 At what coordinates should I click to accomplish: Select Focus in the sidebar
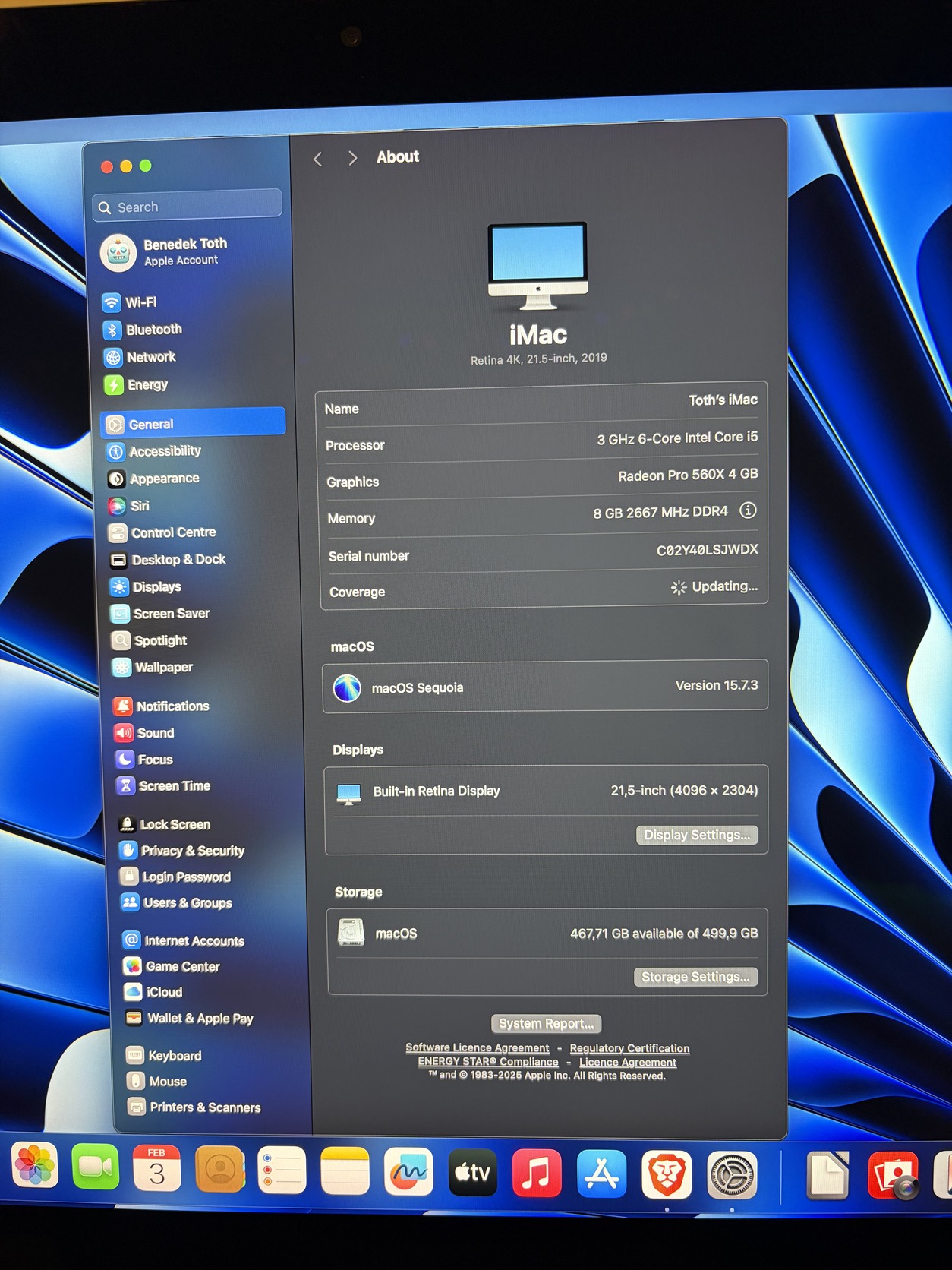tap(143, 759)
